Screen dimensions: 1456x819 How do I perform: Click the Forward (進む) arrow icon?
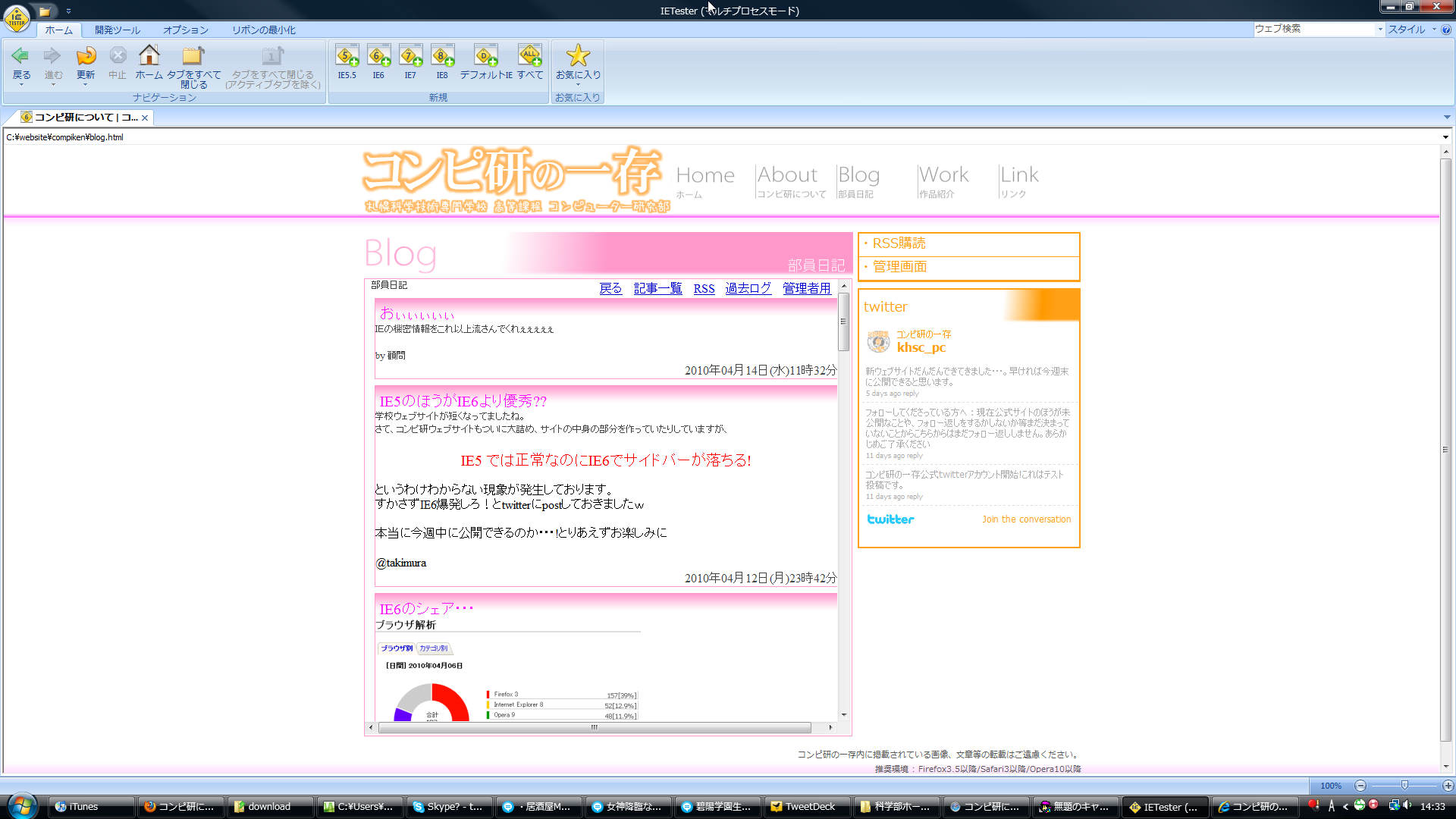point(52,55)
